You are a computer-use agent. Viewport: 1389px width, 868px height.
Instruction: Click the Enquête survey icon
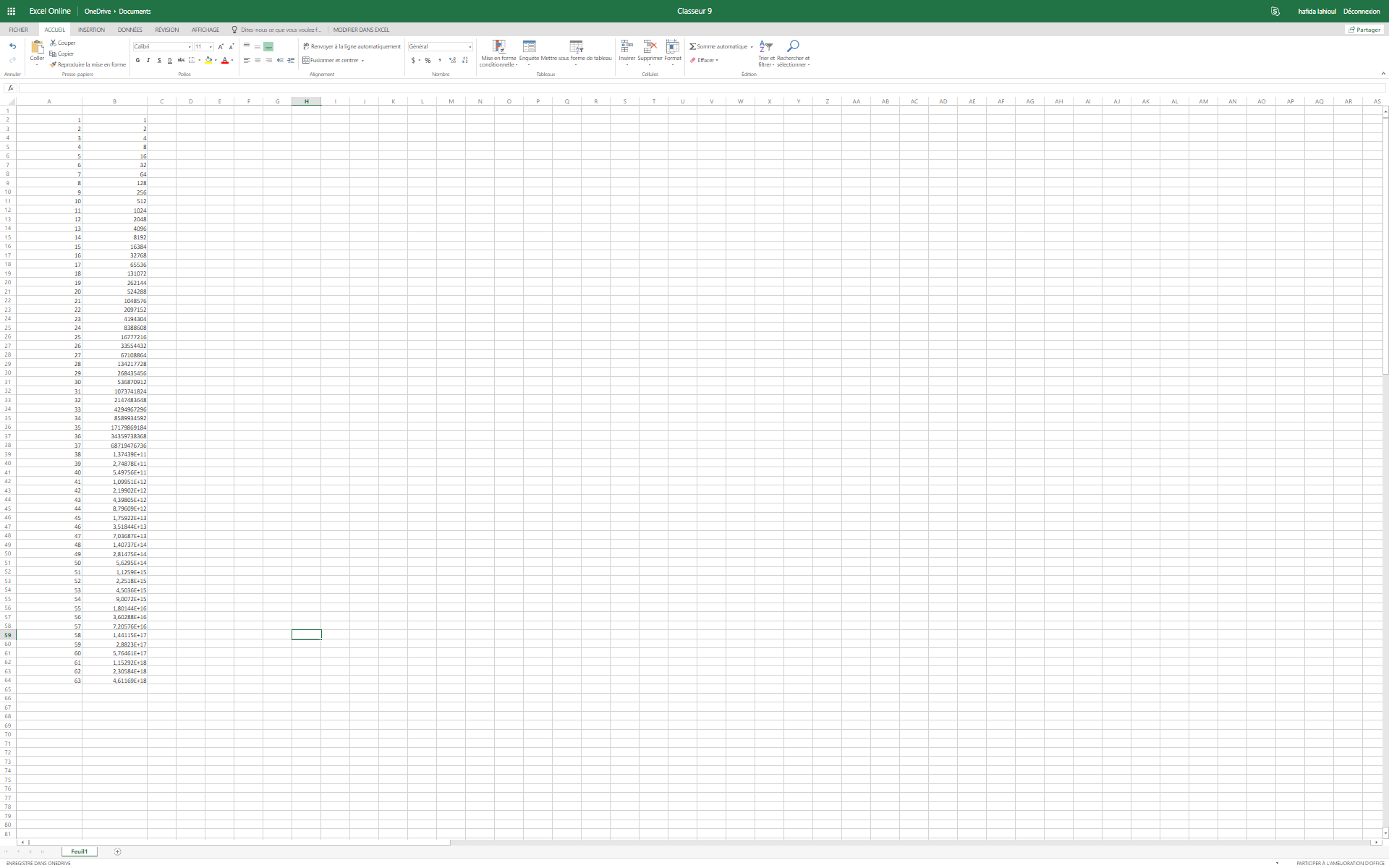point(529,48)
